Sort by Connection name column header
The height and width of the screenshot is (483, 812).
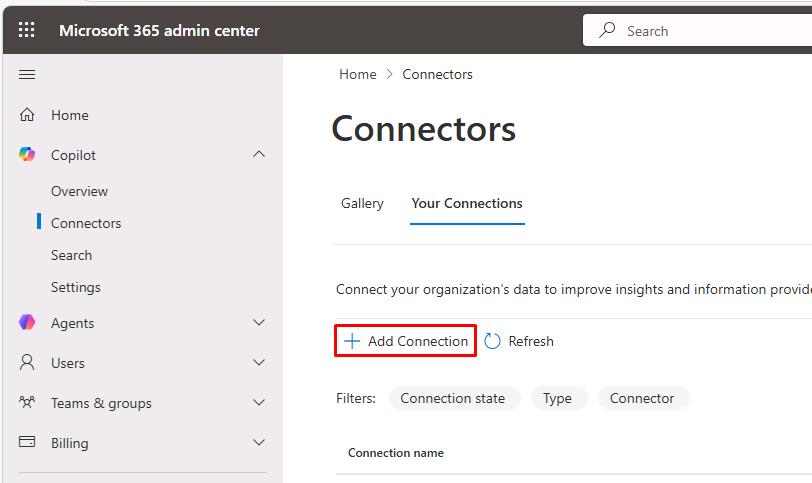point(396,453)
